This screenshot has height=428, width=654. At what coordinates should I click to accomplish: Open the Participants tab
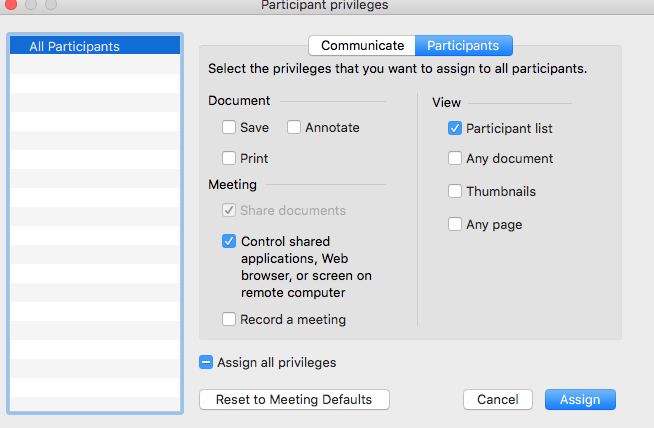tap(463, 46)
